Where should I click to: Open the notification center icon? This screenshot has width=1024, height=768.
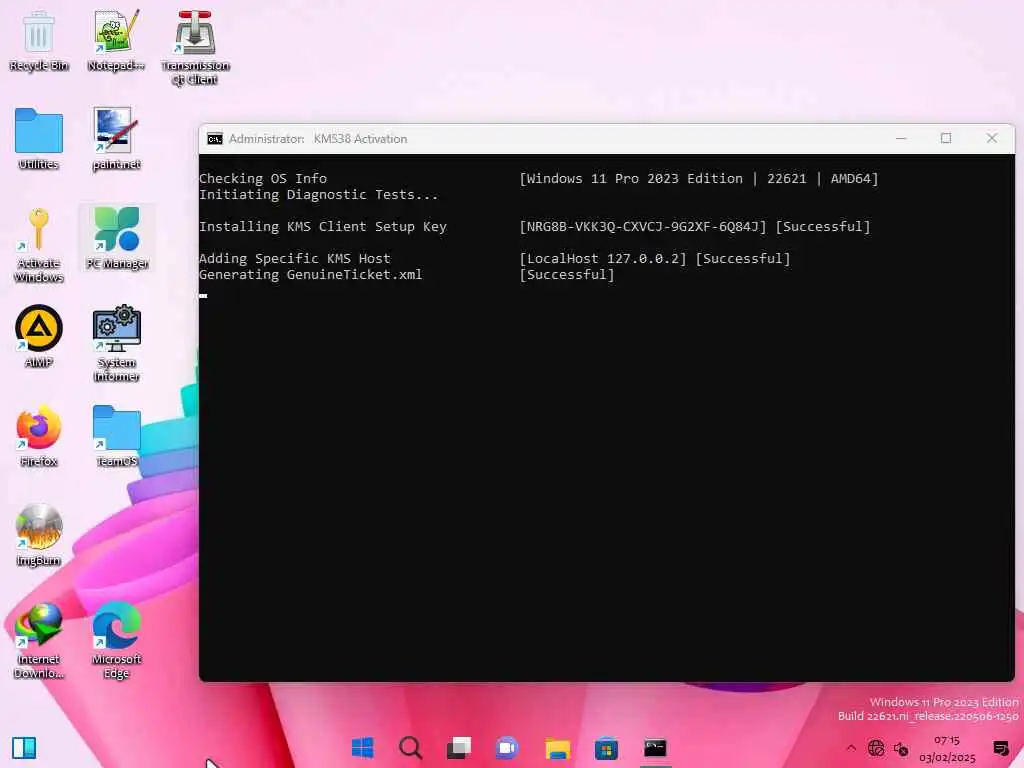(x=1000, y=748)
